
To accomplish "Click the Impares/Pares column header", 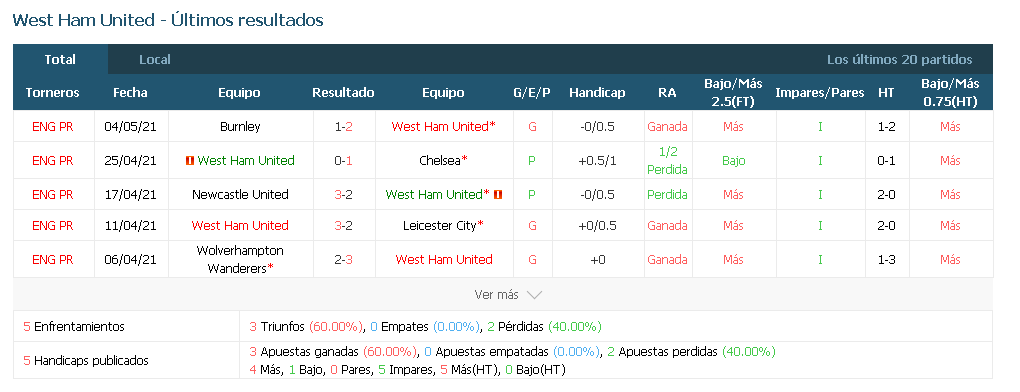I will pos(820,93).
